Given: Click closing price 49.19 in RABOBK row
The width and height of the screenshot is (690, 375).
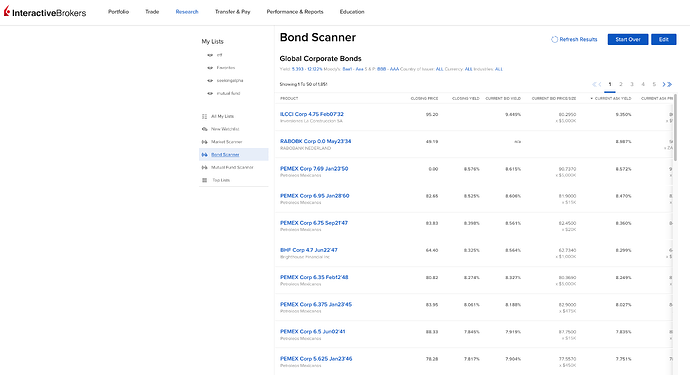Looking at the screenshot, I should click(432, 142).
